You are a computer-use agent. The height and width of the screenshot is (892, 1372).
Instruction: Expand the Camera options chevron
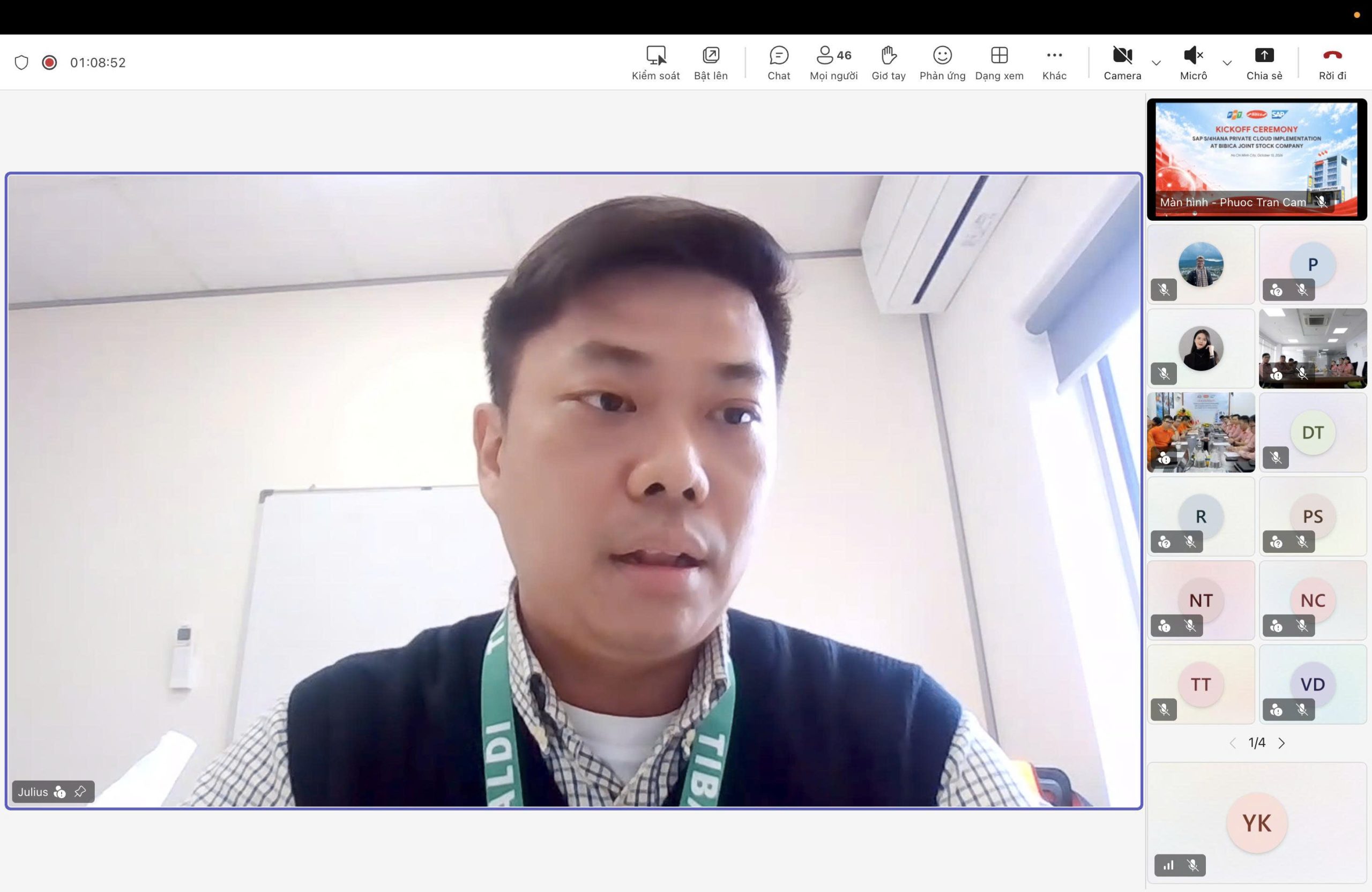(1156, 63)
